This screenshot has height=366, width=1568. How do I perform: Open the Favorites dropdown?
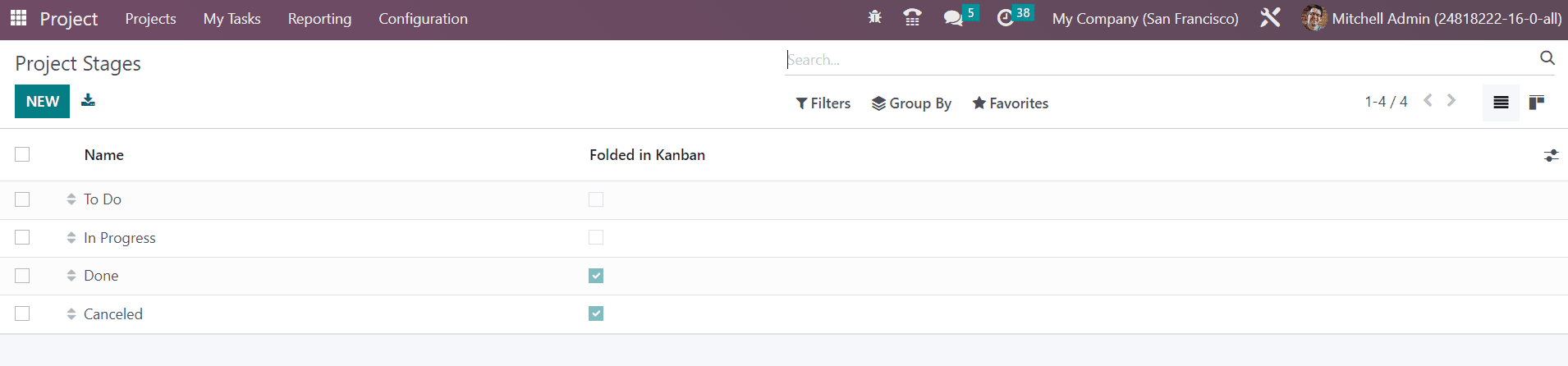tap(1011, 103)
